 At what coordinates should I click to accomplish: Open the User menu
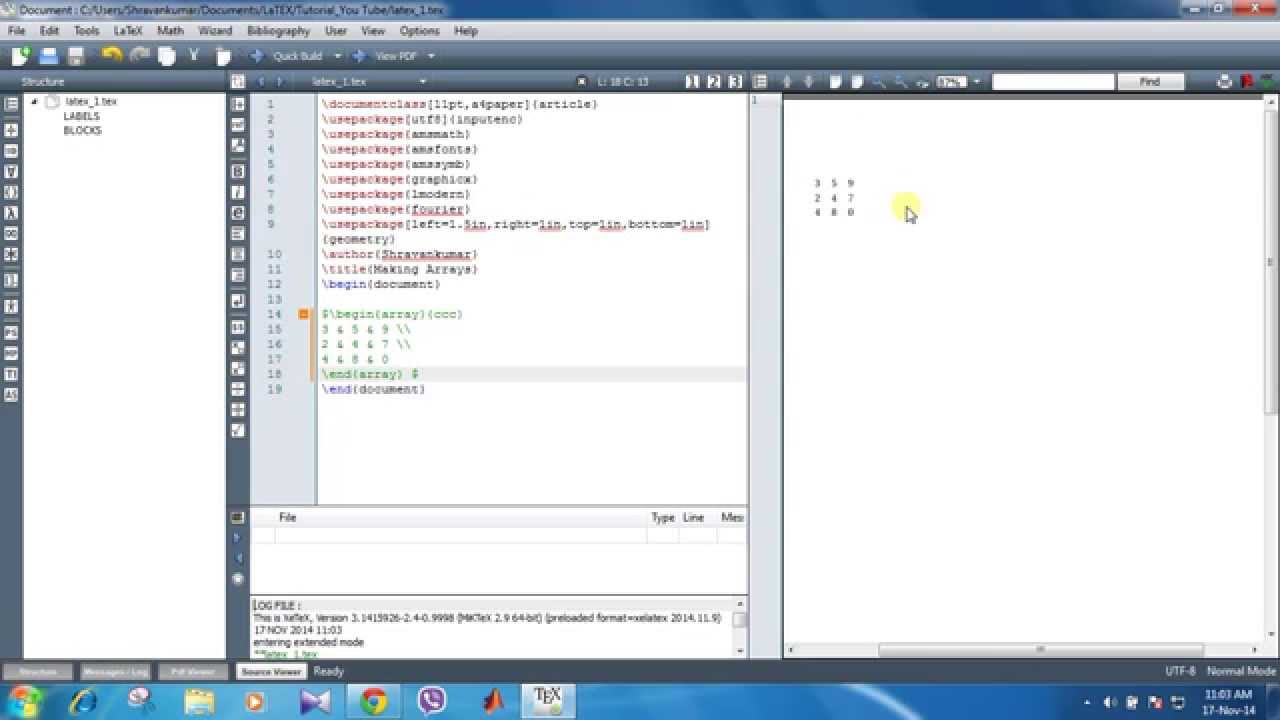[x=336, y=31]
